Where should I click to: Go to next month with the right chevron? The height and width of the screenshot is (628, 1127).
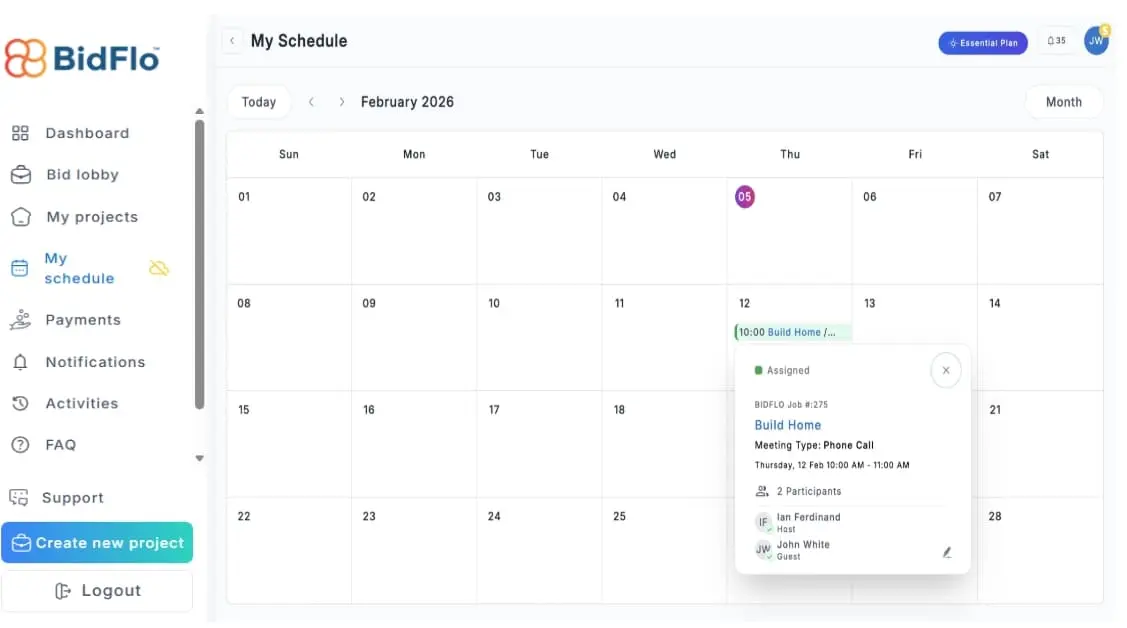341,101
